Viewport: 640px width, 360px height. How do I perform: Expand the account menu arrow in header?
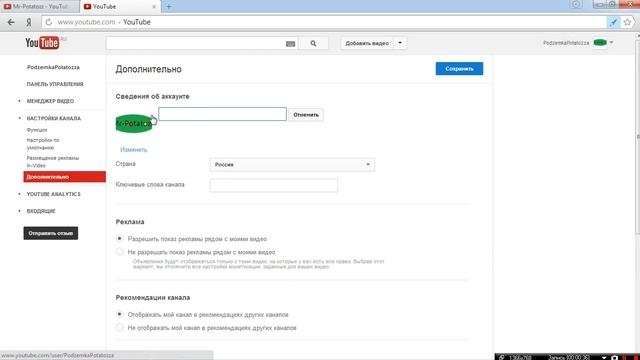611,42
